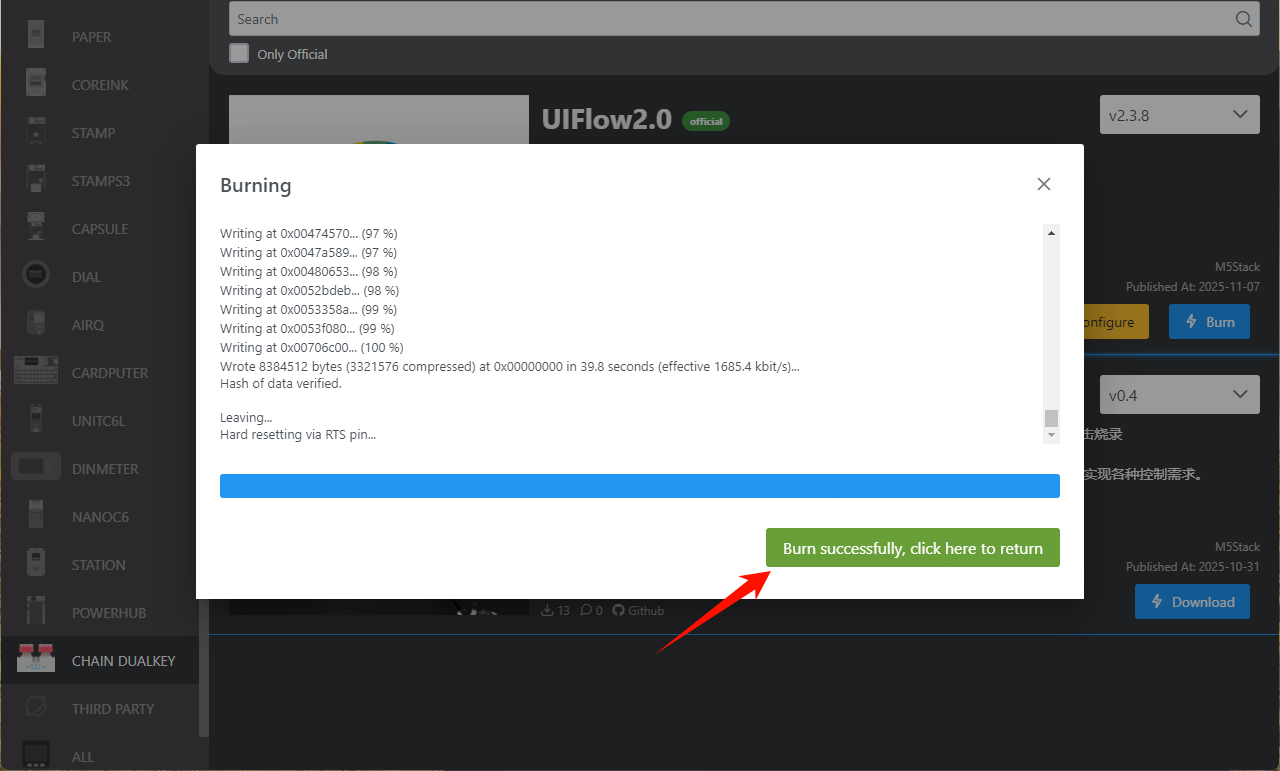Select ALL in the device list
Image resolution: width=1280 pixels, height=771 pixels.
click(x=83, y=757)
